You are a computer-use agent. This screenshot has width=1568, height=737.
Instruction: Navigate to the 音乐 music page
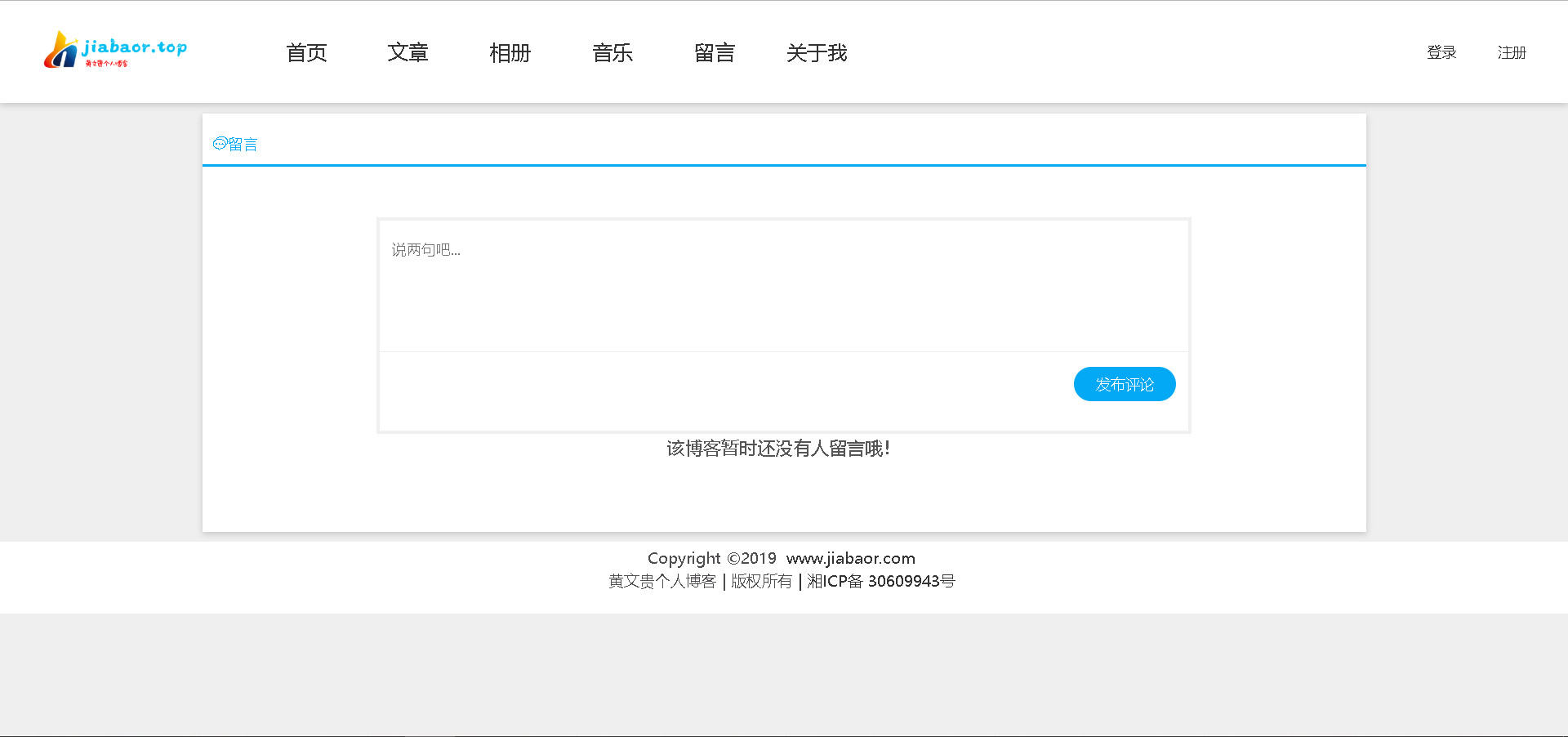click(x=612, y=53)
